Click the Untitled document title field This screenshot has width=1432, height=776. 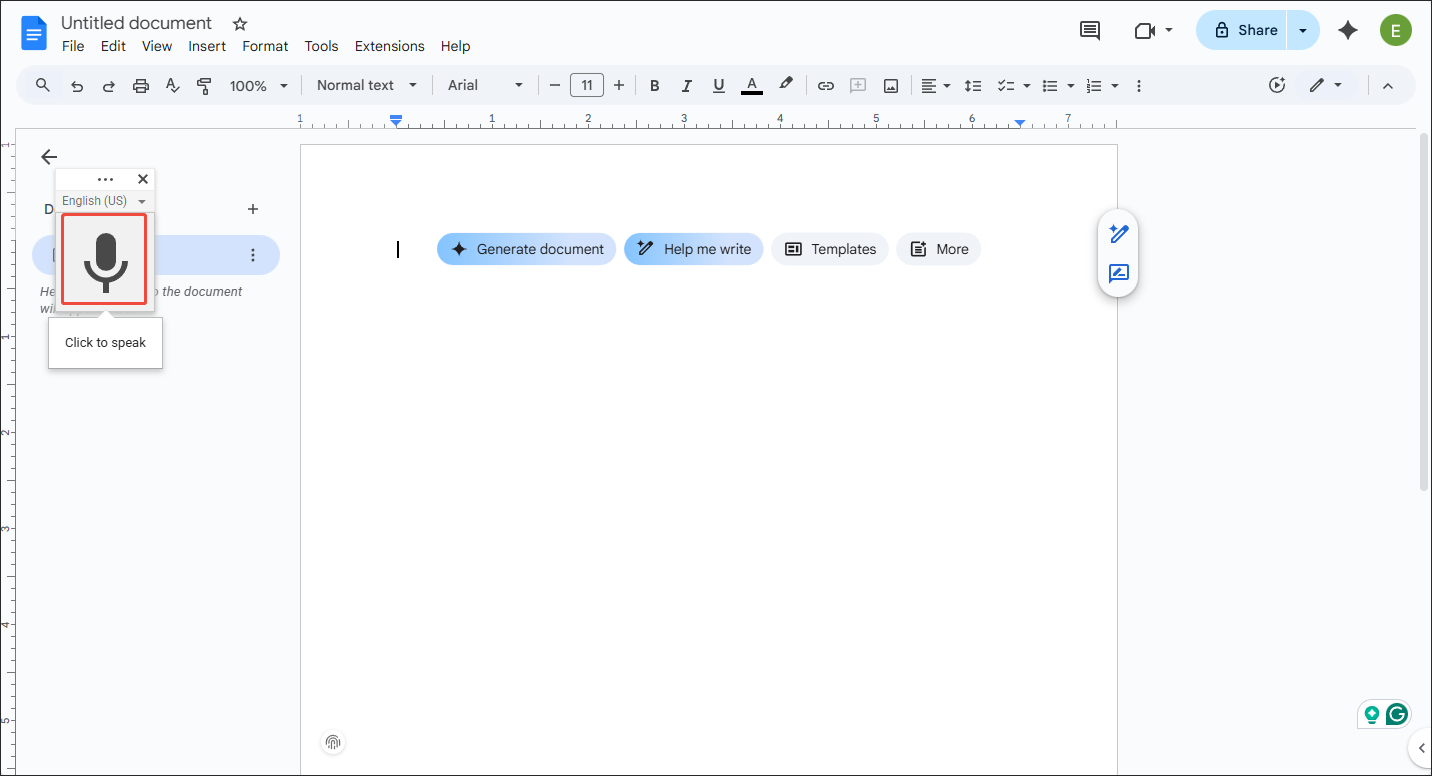(136, 22)
